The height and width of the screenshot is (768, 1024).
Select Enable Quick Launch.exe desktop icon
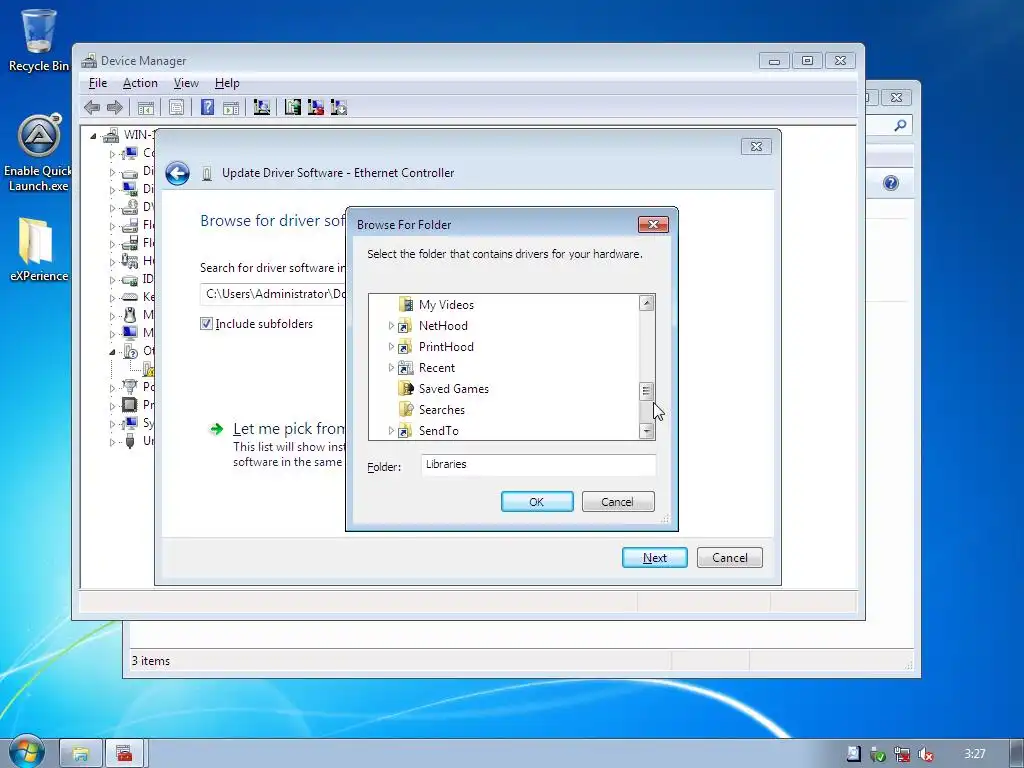click(x=39, y=153)
